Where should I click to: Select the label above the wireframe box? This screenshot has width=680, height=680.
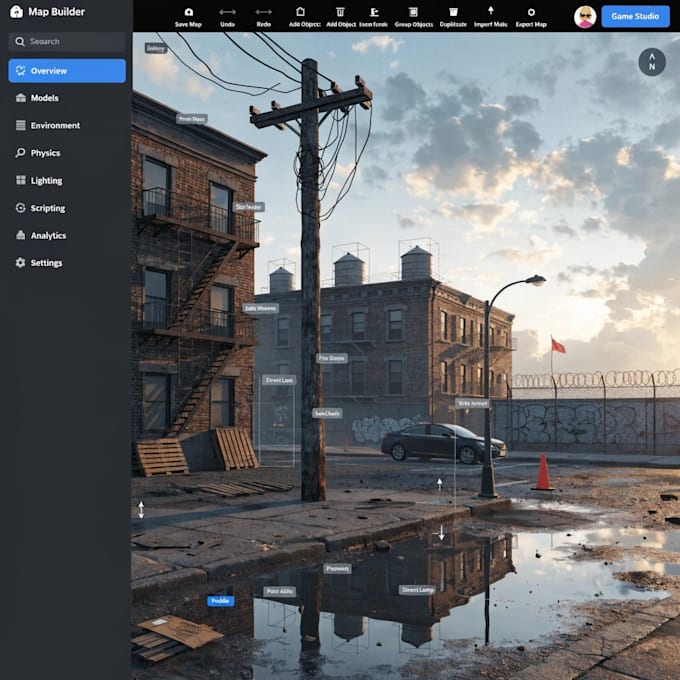(279, 380)
